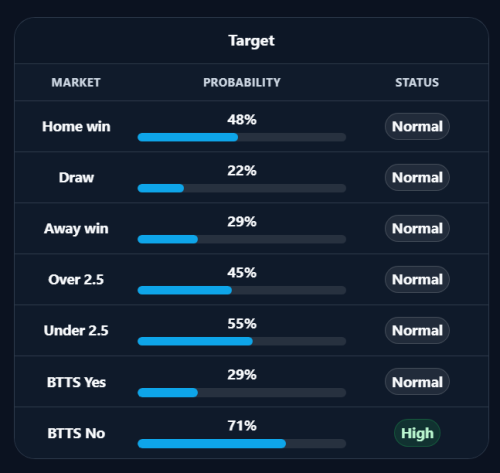The width and height of the screenshot is (500, 473).
Task: Click the Under 2.5 market label
Action: click(x=76, y=330)
